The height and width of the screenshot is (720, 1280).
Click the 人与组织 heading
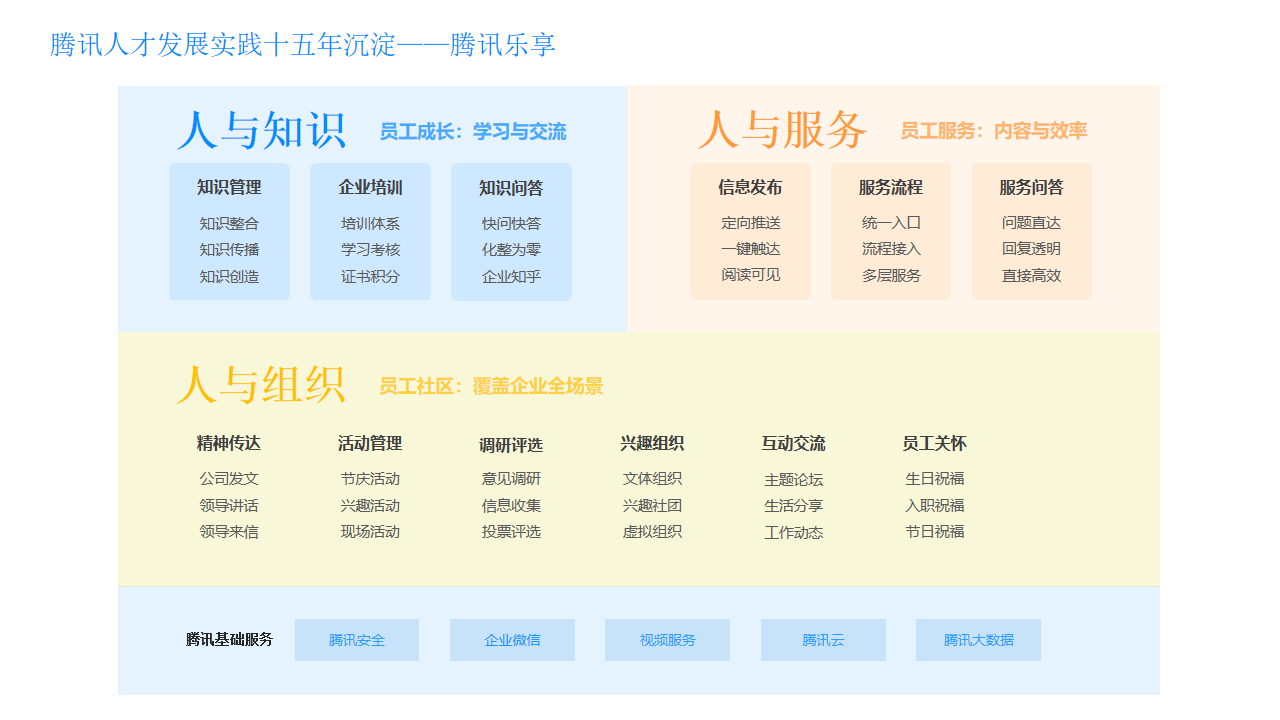pos(261,385)
